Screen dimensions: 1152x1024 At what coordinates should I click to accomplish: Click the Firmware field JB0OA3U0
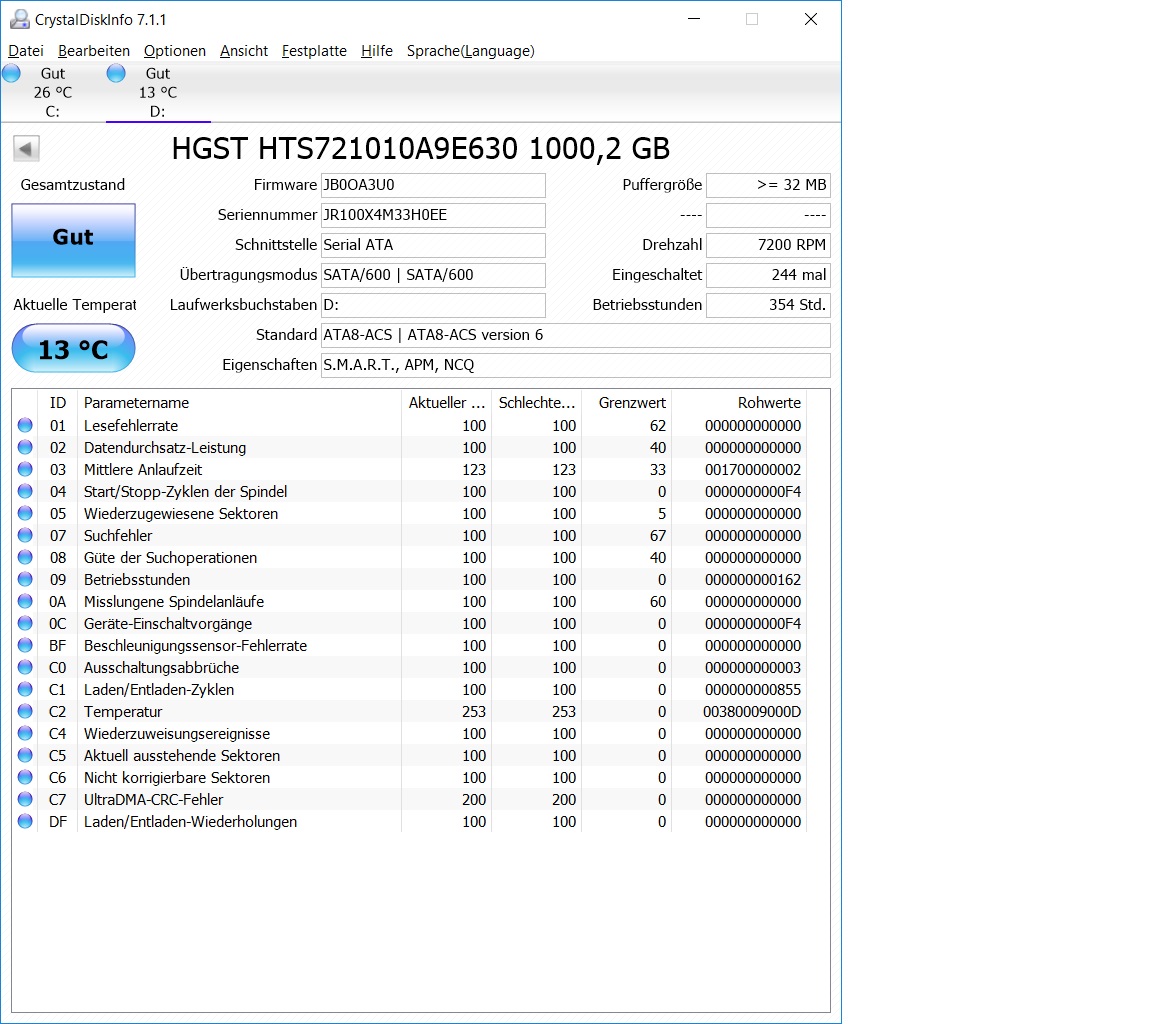click(x=433, y=185)
